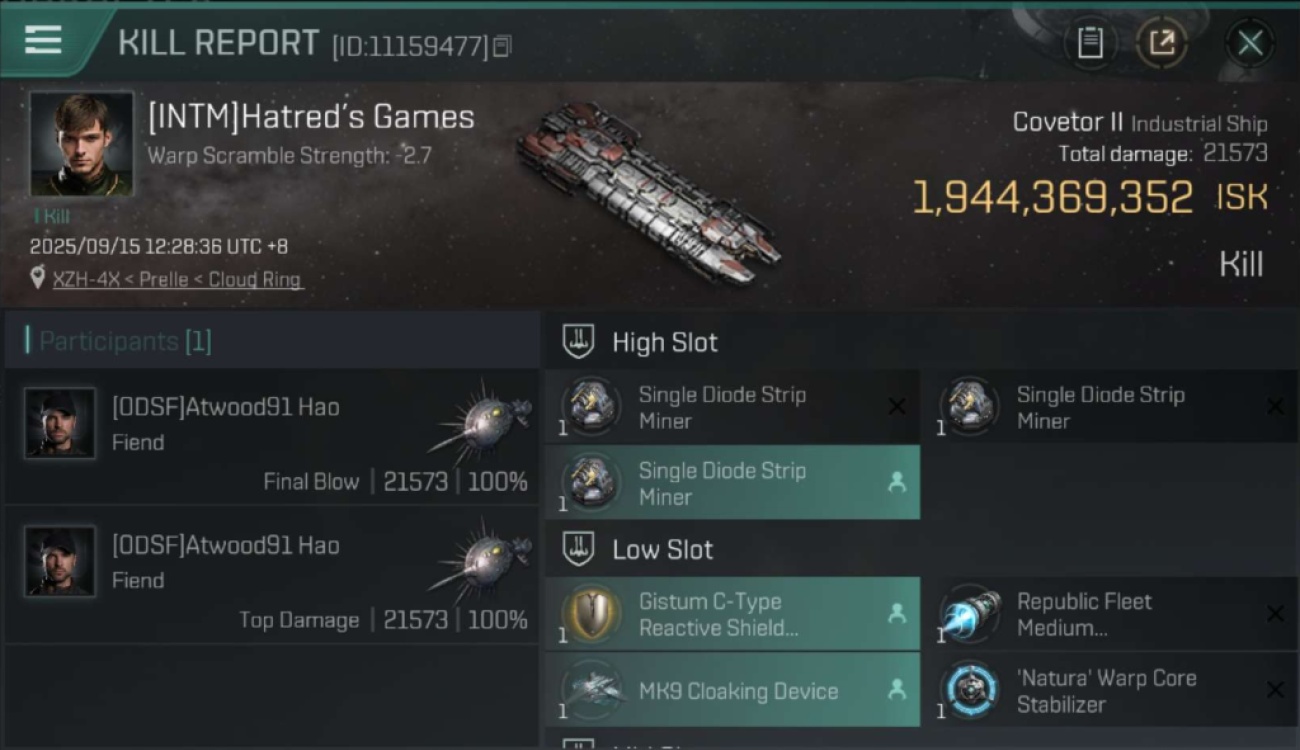Click the Covetor II ship image
Viewport: 1300px width, 750px height.
tap(647, 191)
